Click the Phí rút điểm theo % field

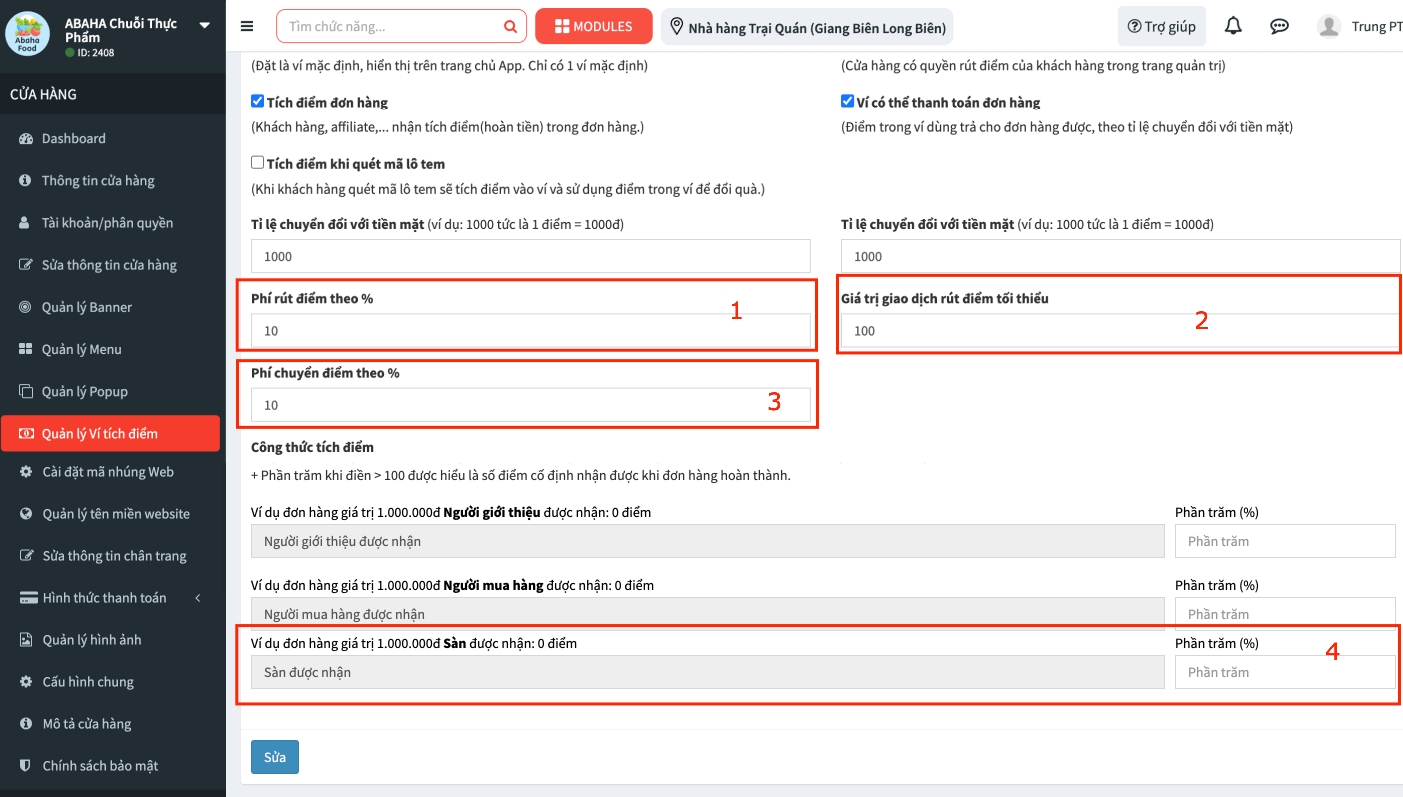coord(530,331)
